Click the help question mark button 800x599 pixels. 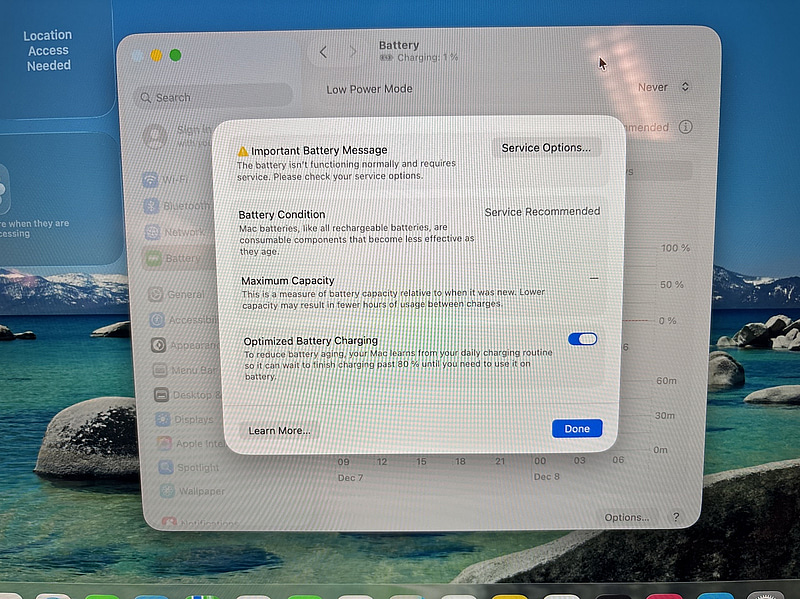pos(676,517)
